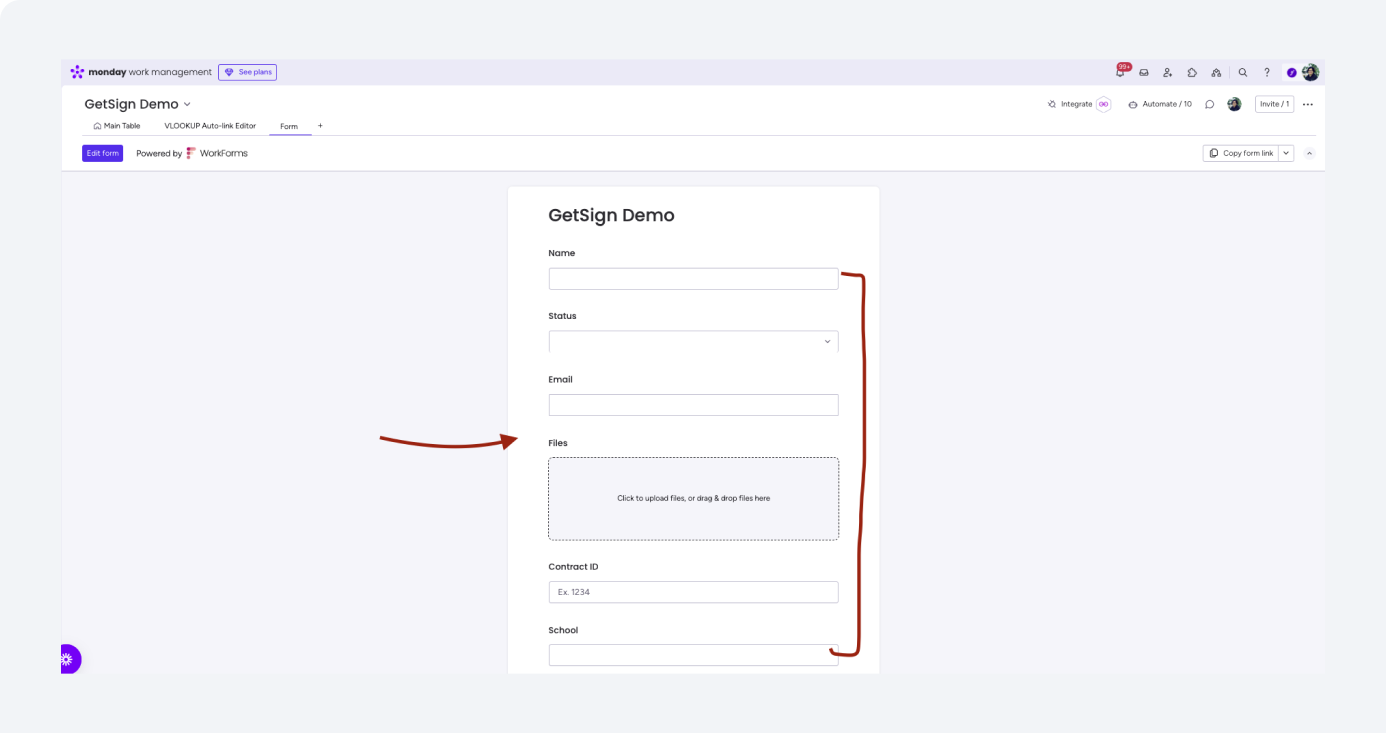Collapse the header with the up chevron

pyautogui.click(x=1310, y=153)
